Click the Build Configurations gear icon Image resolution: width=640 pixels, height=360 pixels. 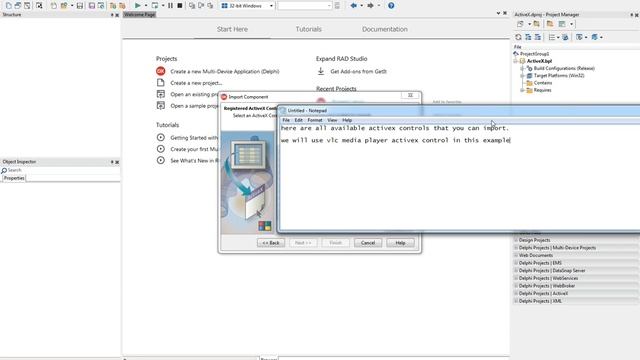click(529, 68)
